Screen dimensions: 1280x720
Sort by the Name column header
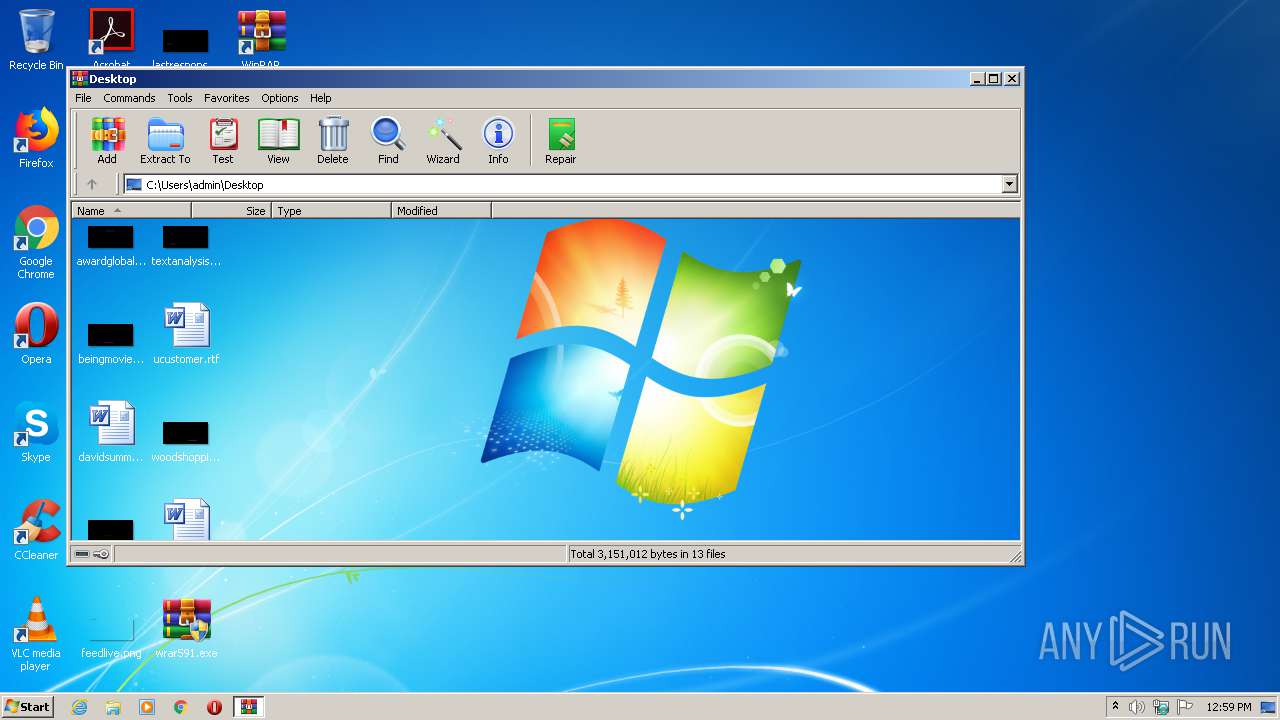[131, 211]
